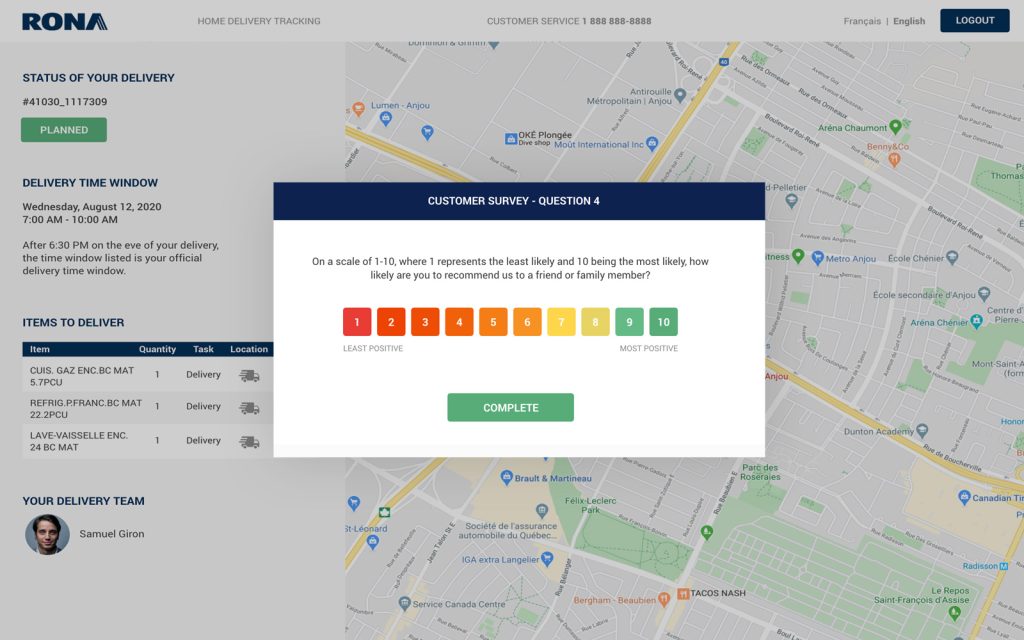Pick the yellow rating 7 box
The width and height of the screenshot is (1024, 640).
(561, 322)
